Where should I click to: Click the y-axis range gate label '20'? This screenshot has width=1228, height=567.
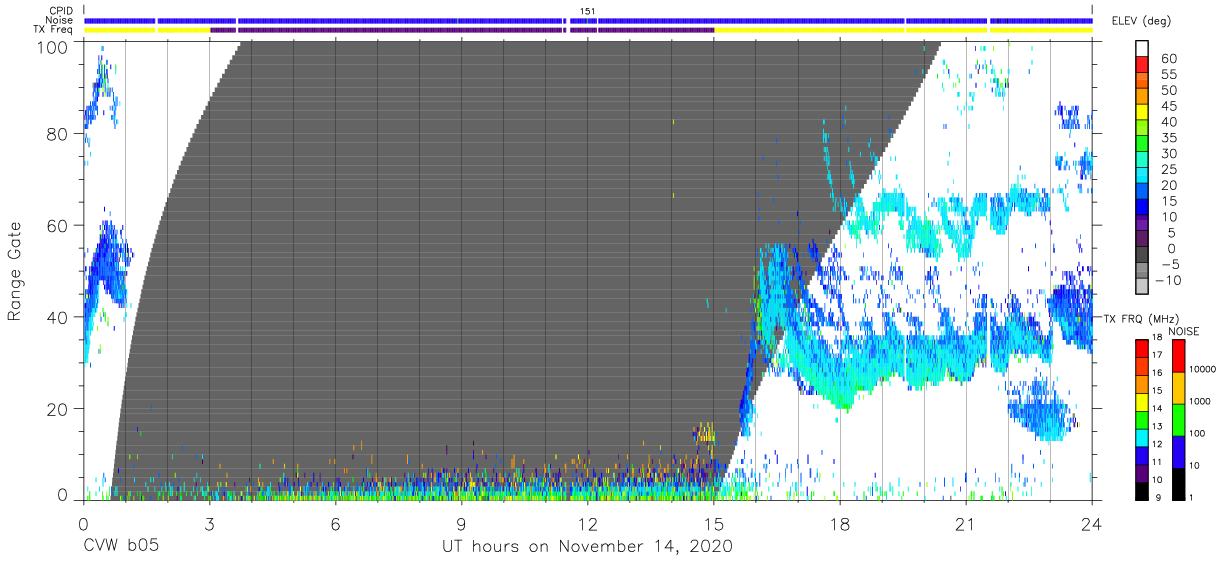tap(58, 408)
